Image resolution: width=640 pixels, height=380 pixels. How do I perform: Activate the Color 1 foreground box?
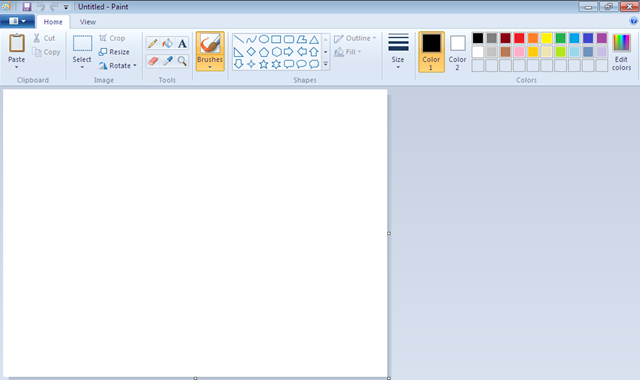click(431, 52)
